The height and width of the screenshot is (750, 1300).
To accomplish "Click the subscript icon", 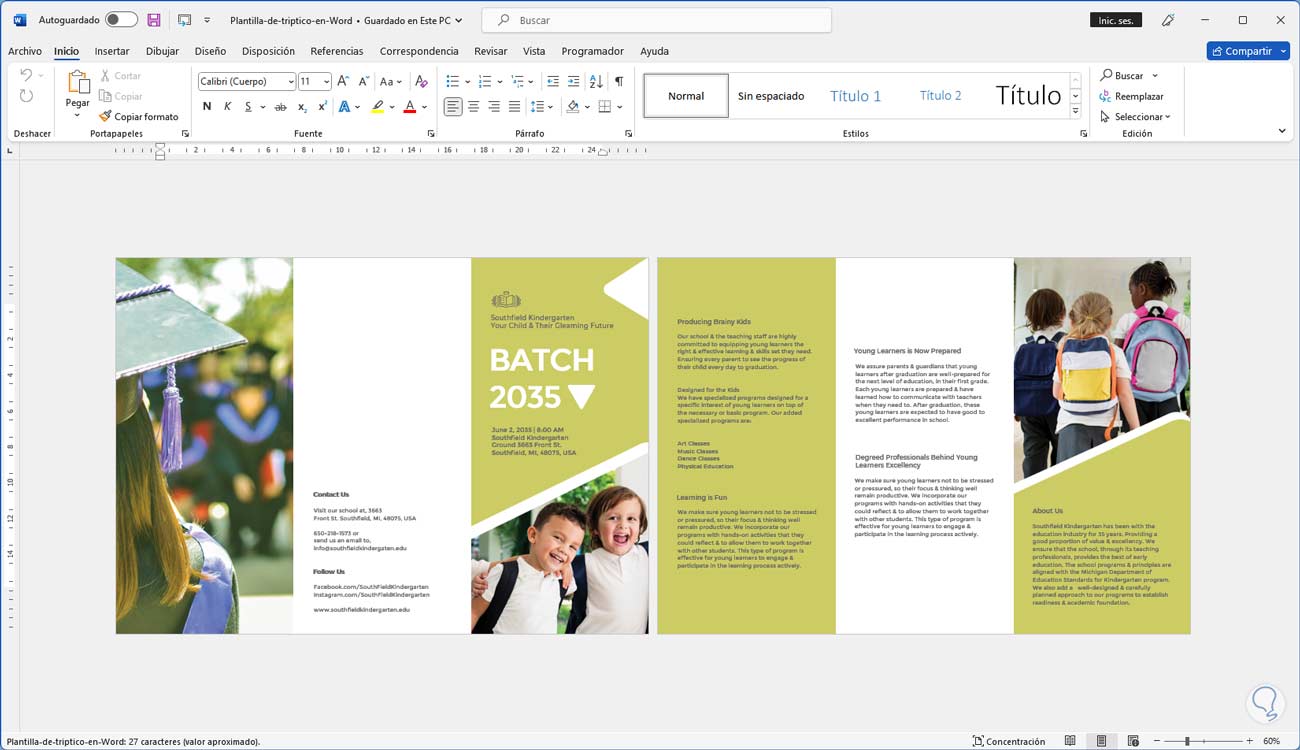I will [302, 107].
